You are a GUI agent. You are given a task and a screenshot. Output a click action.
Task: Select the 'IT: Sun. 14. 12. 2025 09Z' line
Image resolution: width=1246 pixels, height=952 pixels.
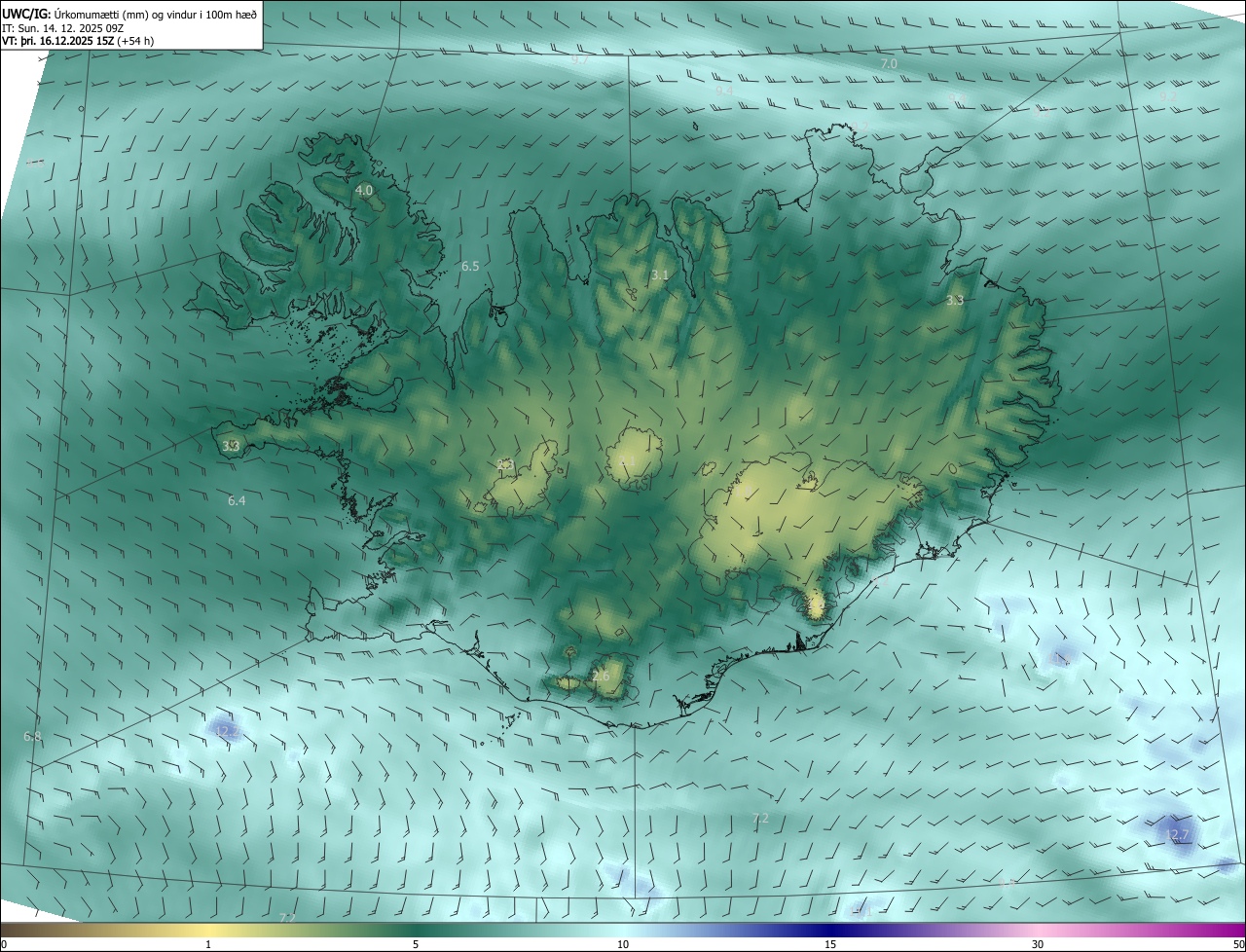[63, 28]
